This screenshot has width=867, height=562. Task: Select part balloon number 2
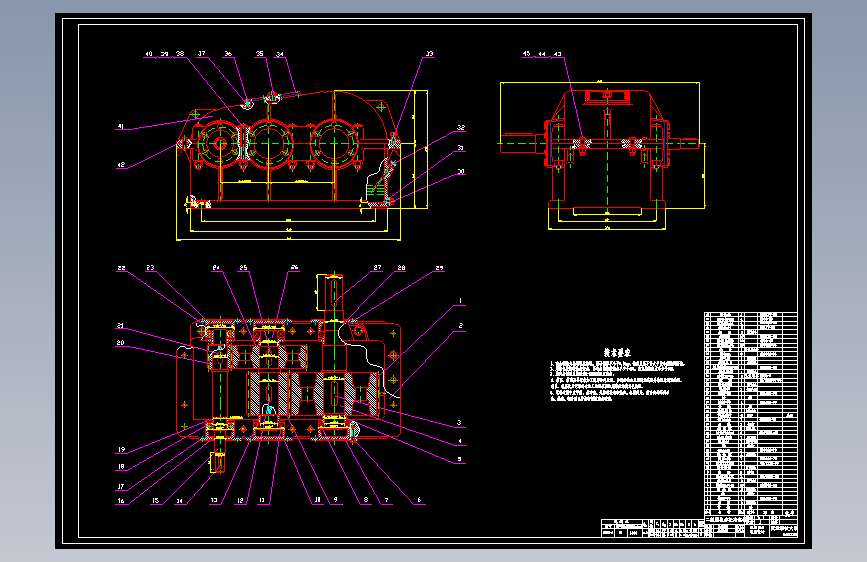[461, 326]
